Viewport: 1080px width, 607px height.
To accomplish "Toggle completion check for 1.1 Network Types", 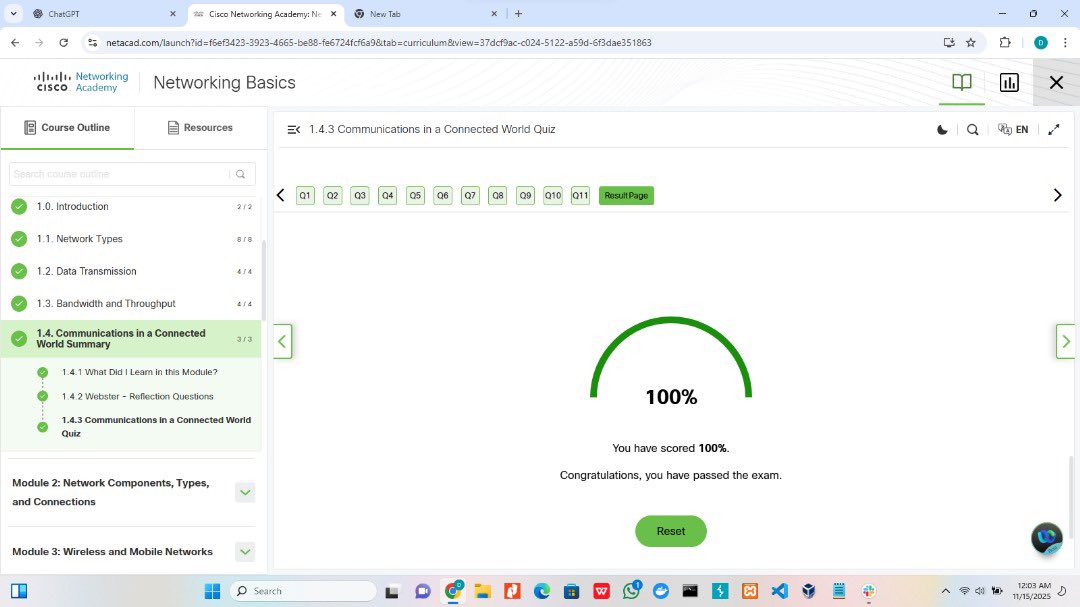I will point(18,239).
